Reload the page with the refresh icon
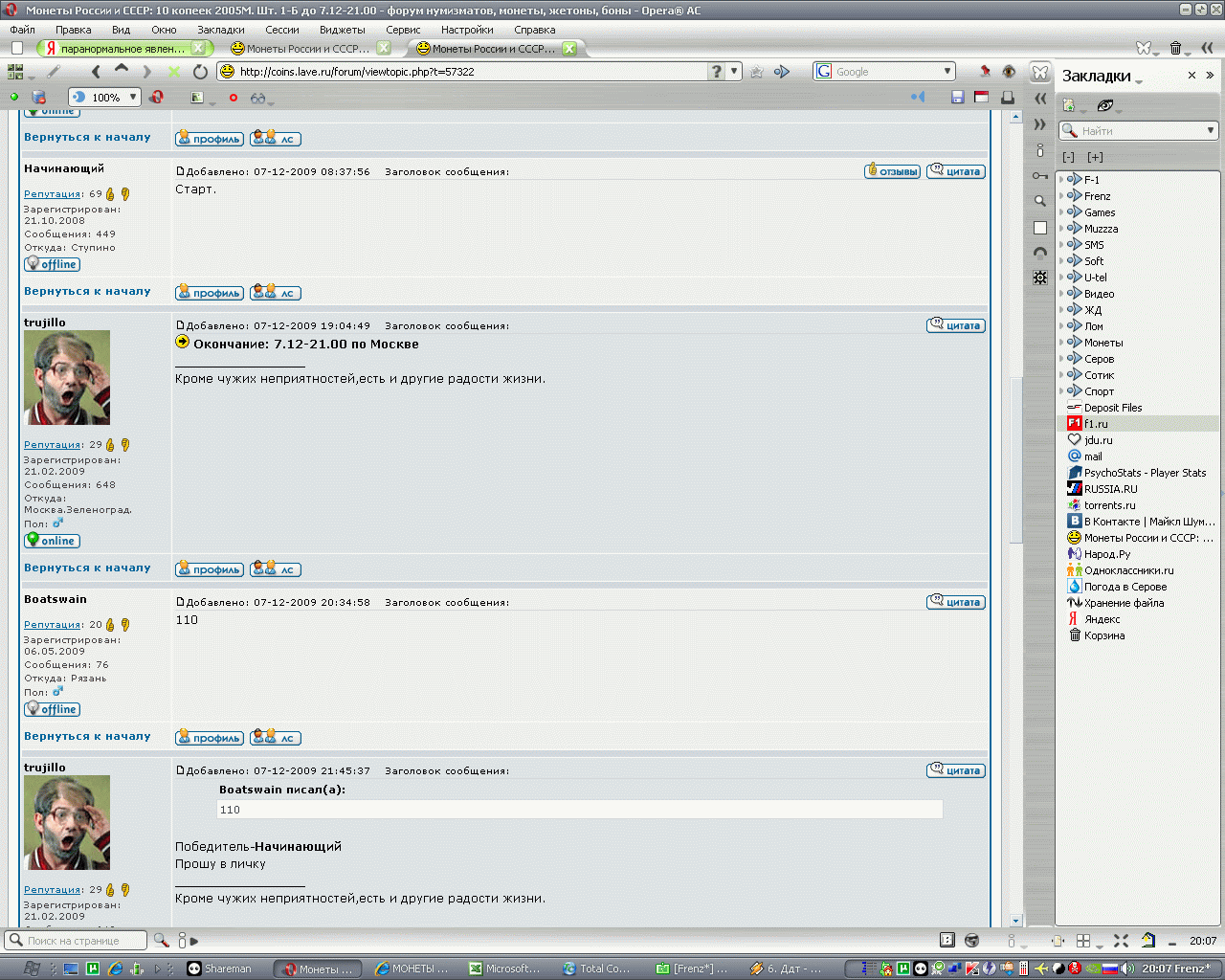1225x980 pixels. pos(200,72)
